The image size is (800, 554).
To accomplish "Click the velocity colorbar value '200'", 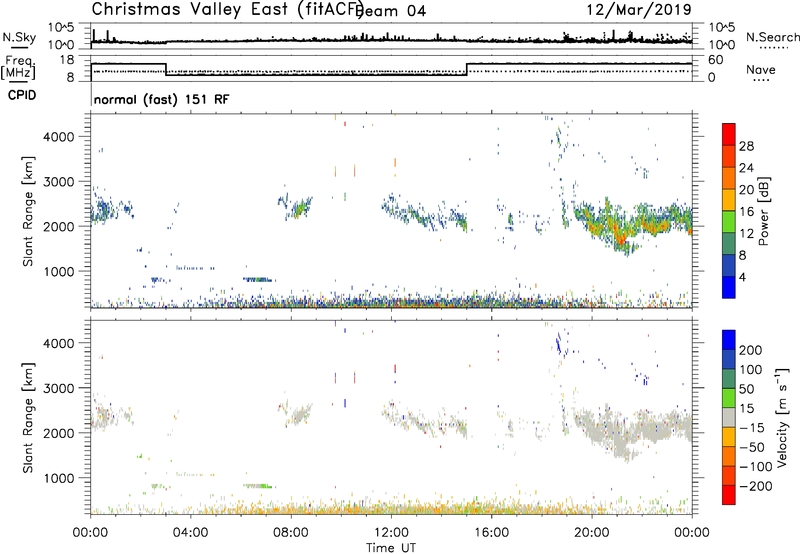I will click(x=751, y=350).
